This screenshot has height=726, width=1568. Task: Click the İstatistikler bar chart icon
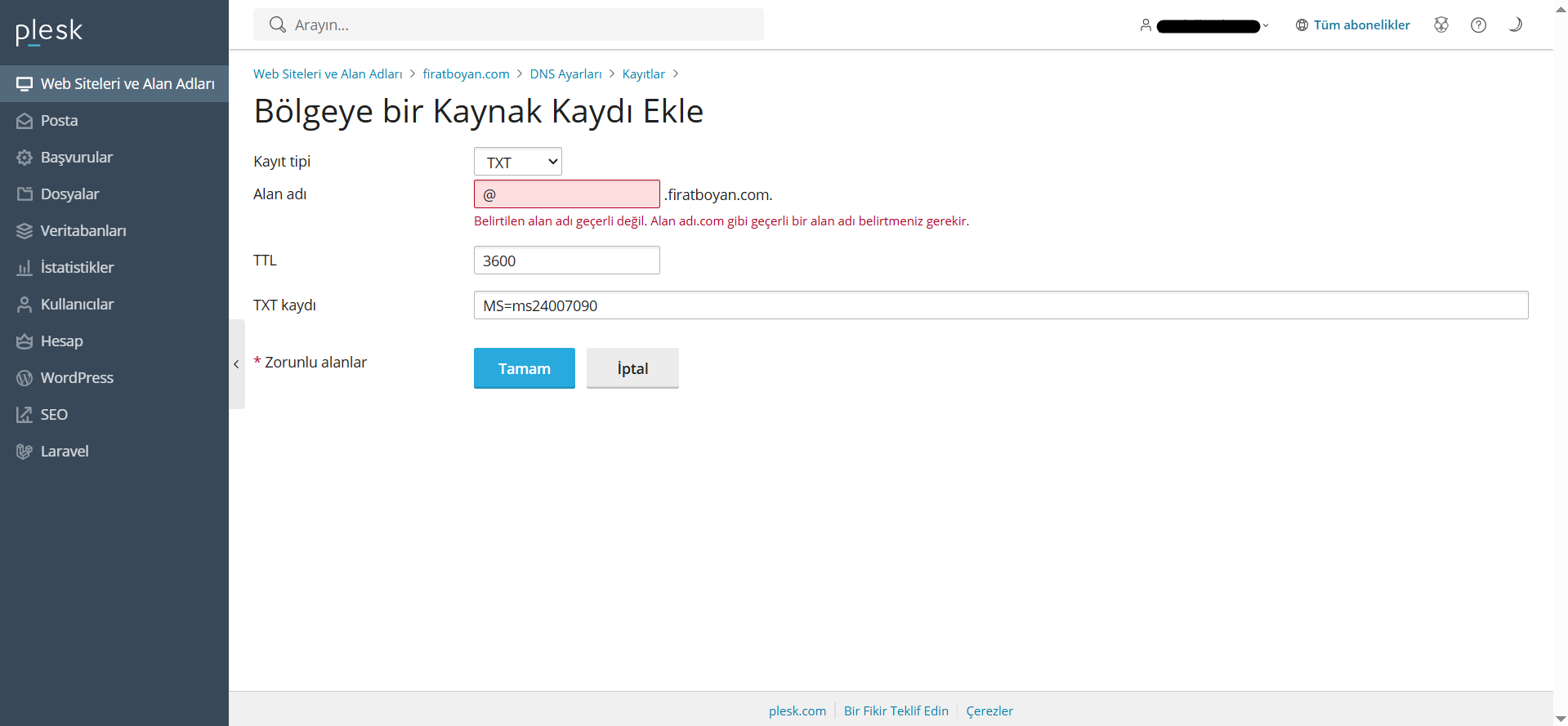25,267
